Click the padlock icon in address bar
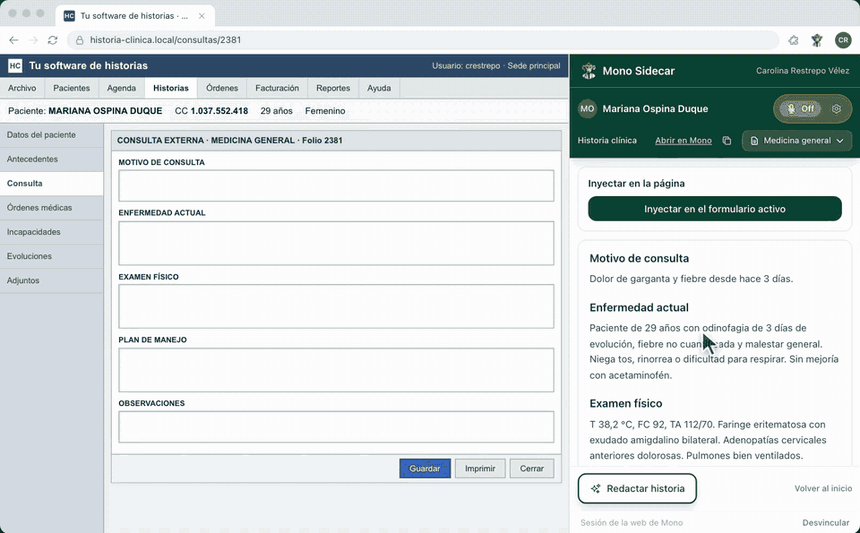860x533 pixels. point(80,40)
